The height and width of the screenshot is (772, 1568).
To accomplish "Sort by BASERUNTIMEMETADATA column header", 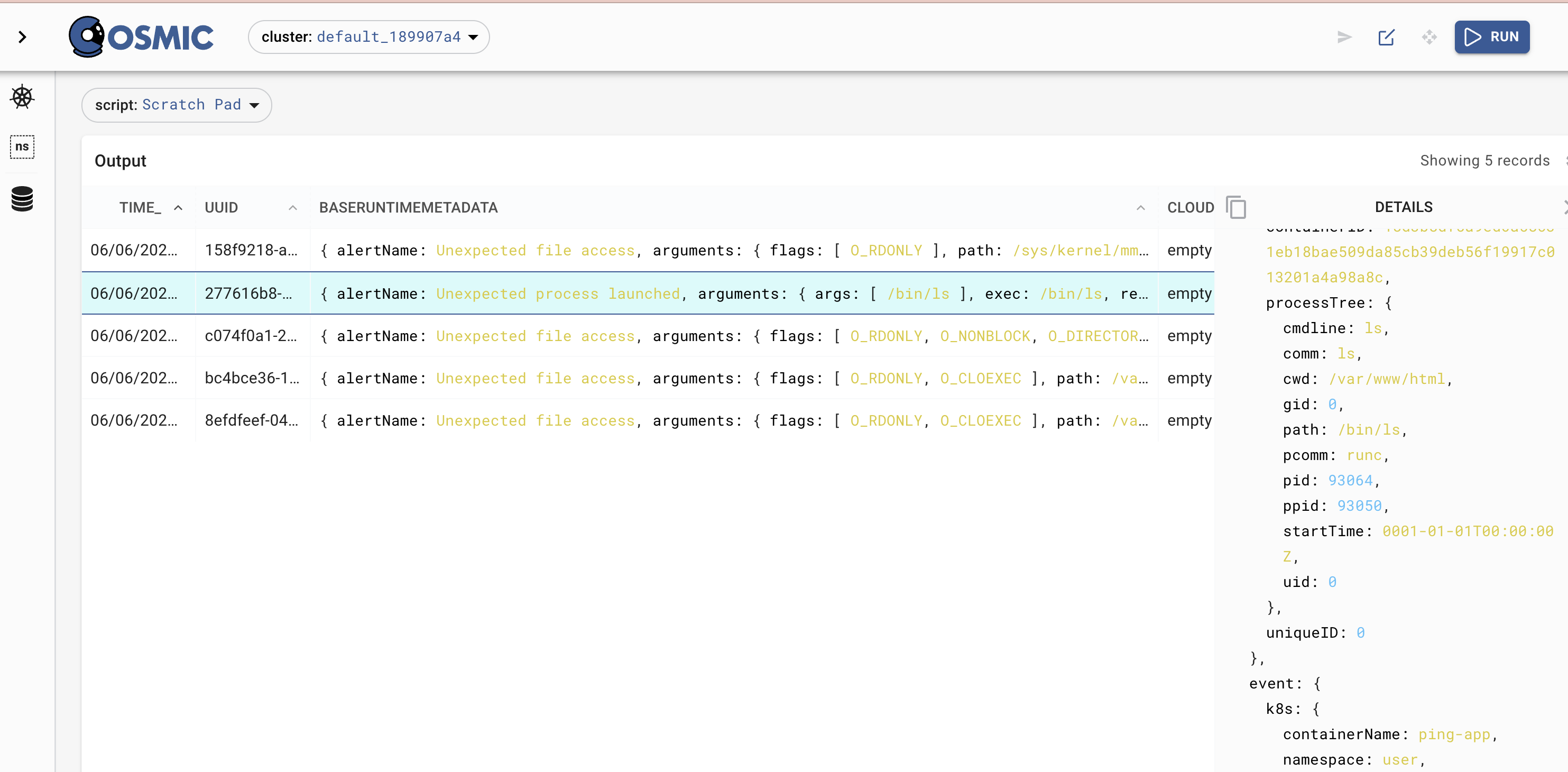I will [x=409, y=208].
